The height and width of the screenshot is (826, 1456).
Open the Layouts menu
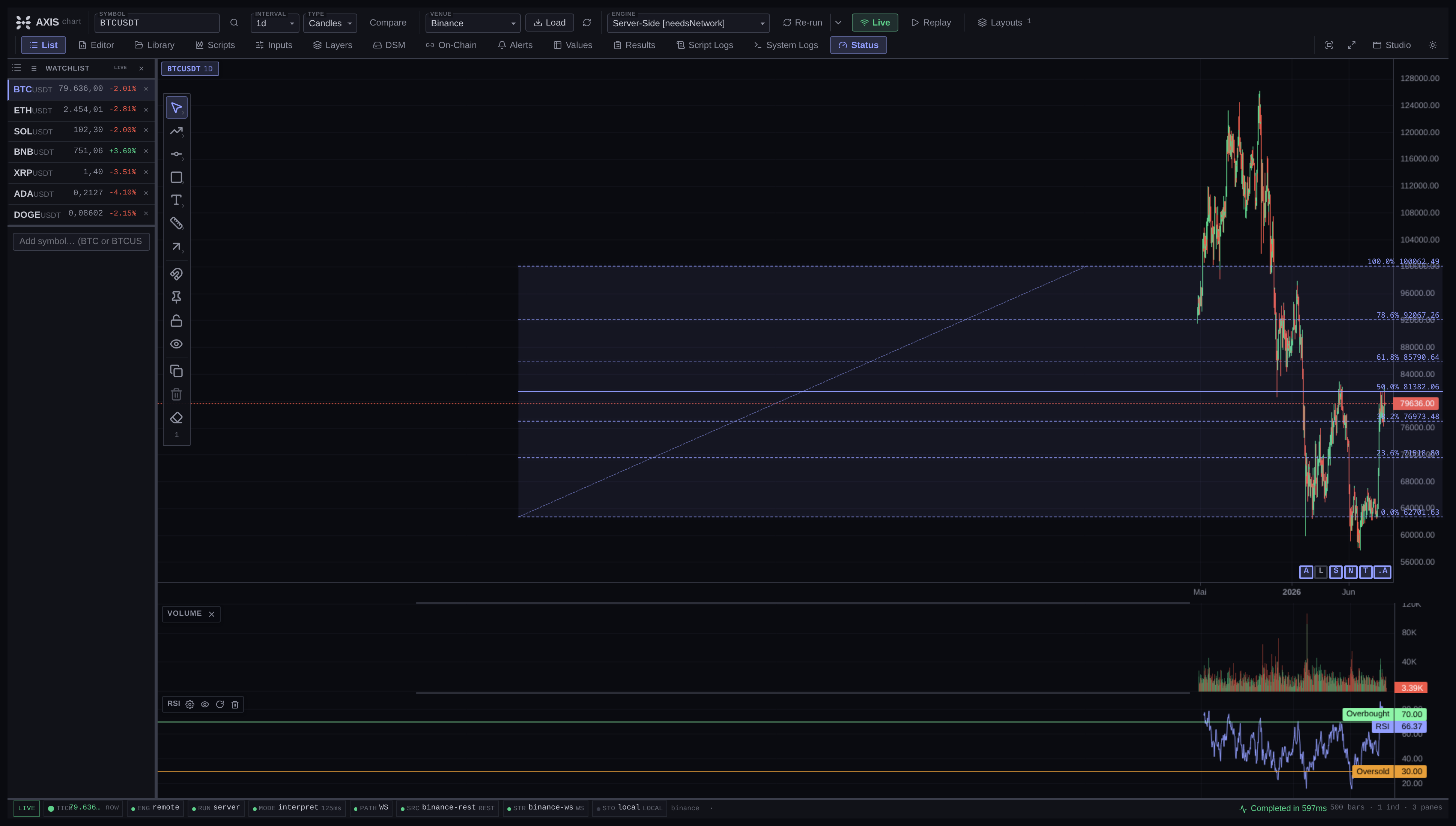[1004, 23]
